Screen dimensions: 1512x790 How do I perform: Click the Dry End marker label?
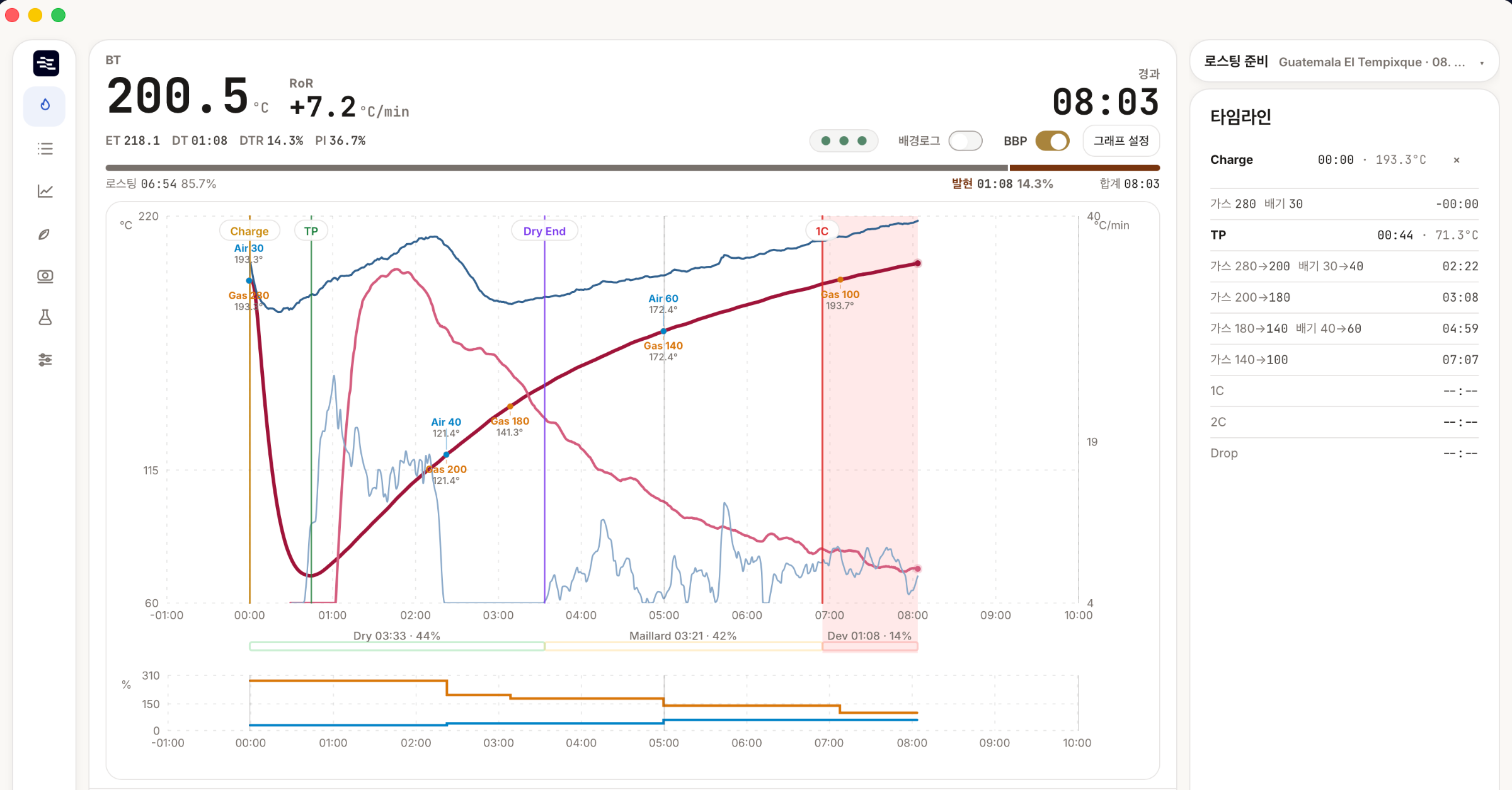click(x=544, y=231)
